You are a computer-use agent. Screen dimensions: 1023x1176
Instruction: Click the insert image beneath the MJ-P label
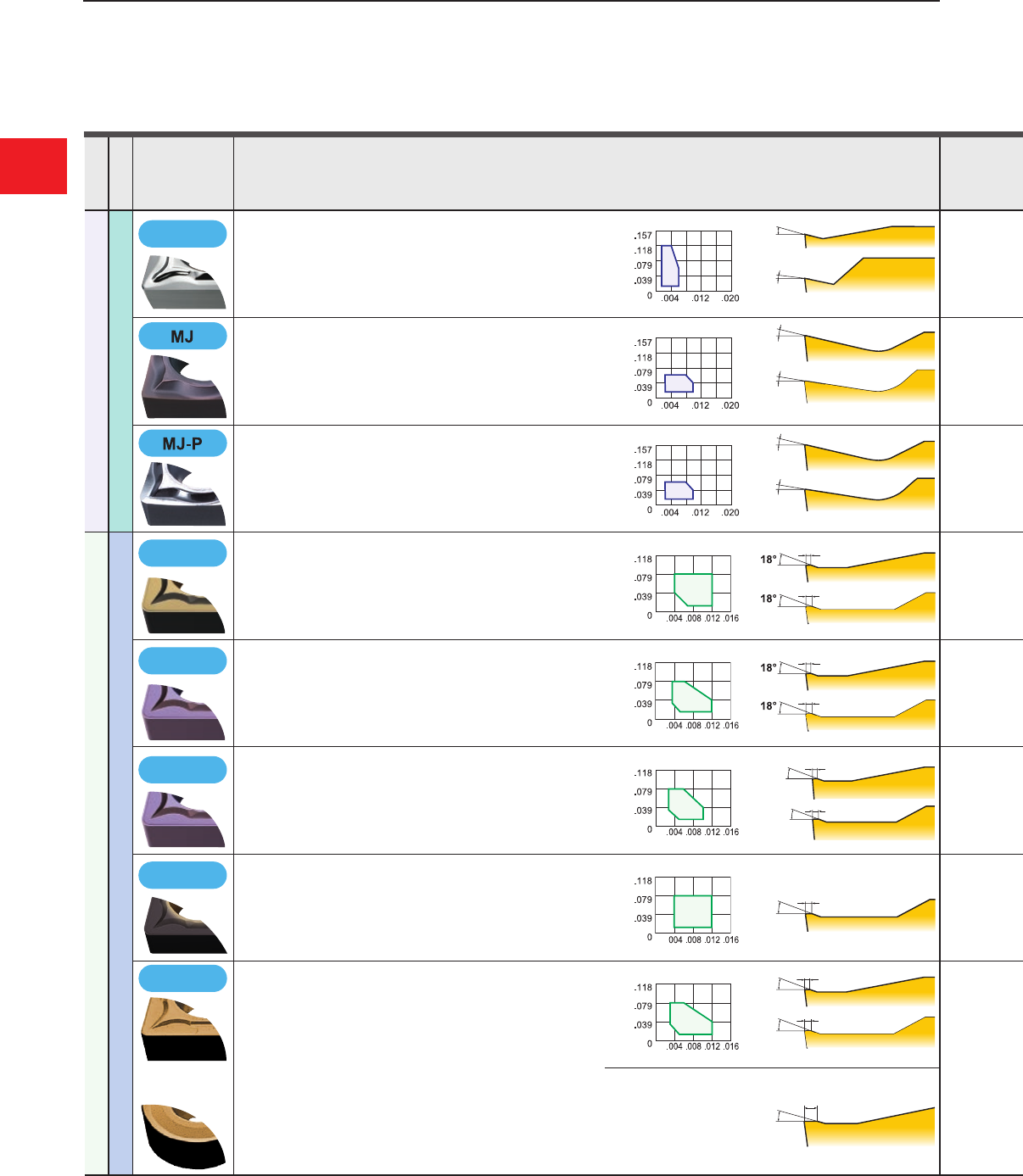tap(183, 493)
